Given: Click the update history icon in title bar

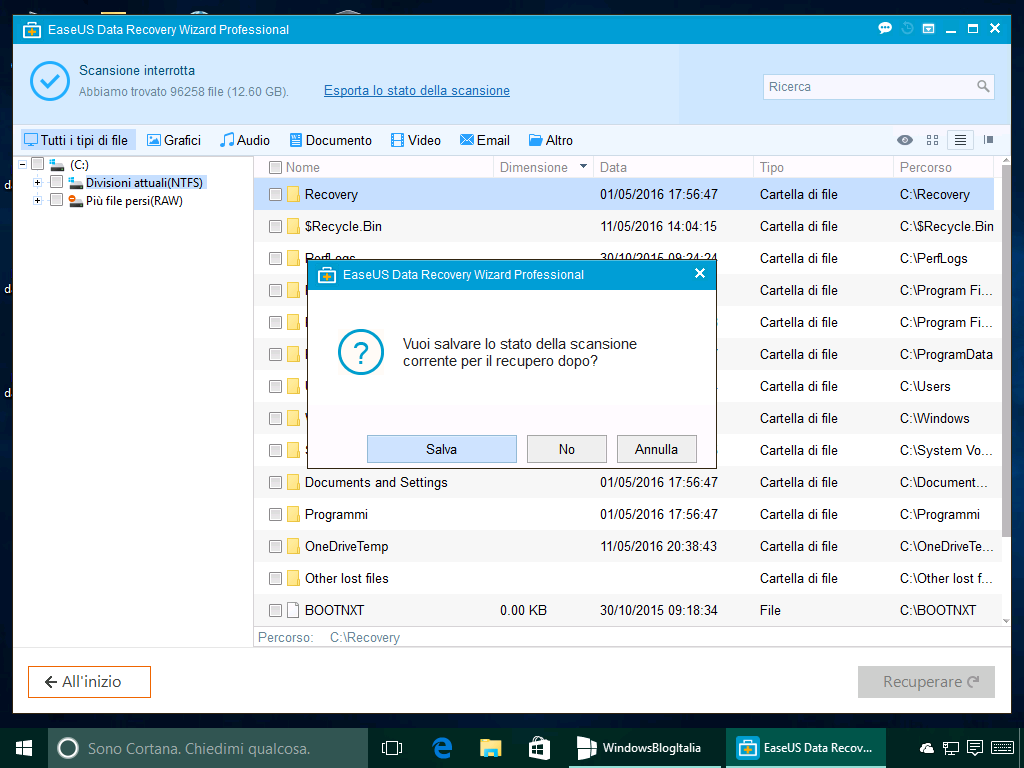Looking at the screenshot, I should click(x=907, y=28).
